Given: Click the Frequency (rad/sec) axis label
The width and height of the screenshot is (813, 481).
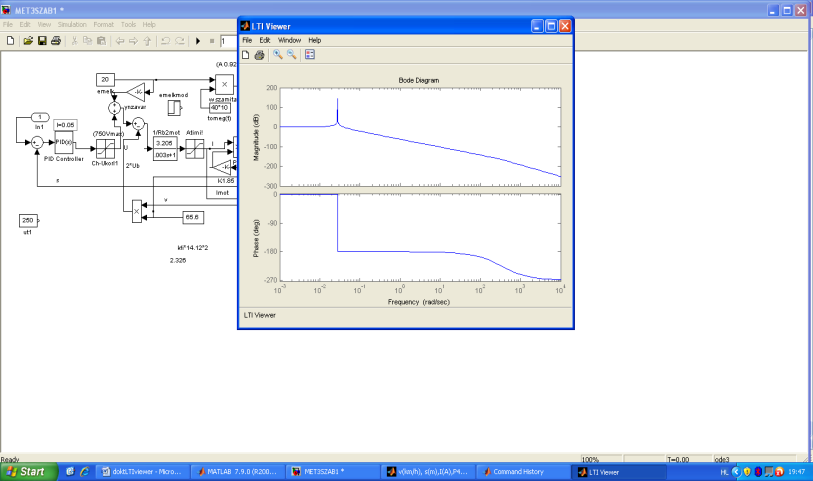Looking at the screenshot, I should [419, 302].
